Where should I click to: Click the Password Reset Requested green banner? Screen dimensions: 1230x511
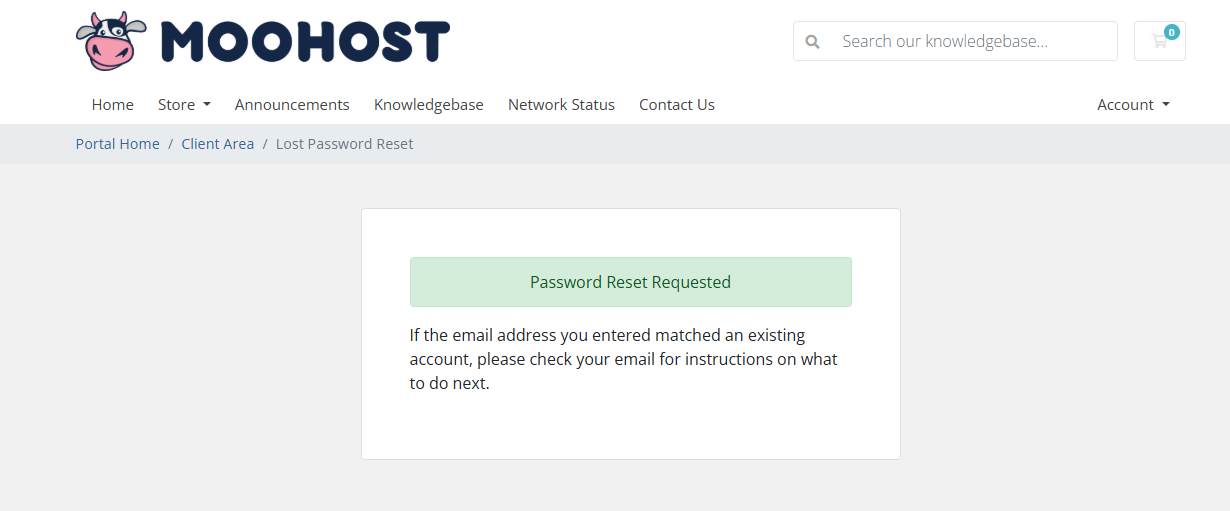631,282
